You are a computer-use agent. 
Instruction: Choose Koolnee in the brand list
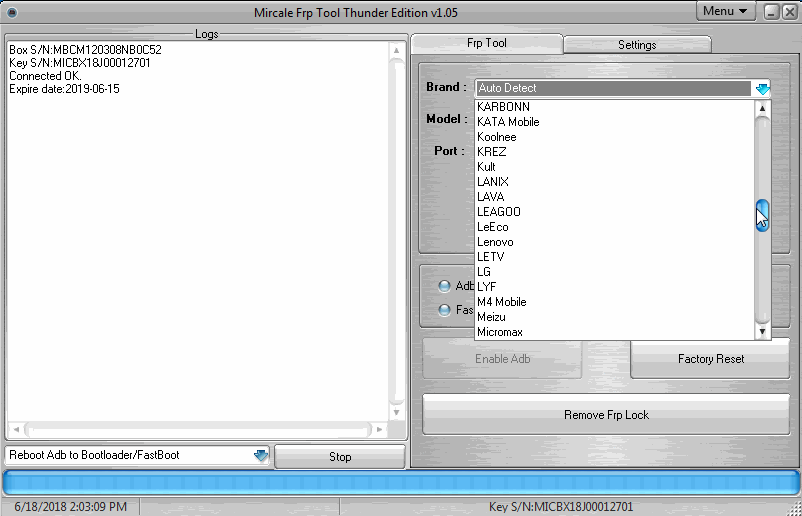click(x=615, y=137)
